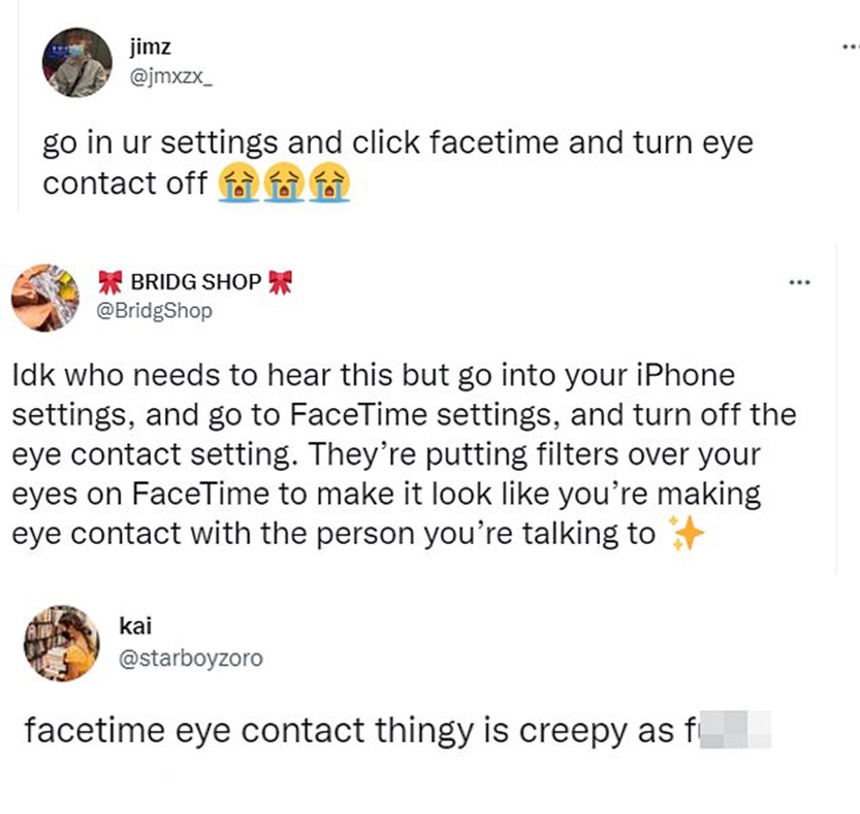The image size is (860, 814).
Task: Click the BRIDG SHOP display name
Action: 196,283
